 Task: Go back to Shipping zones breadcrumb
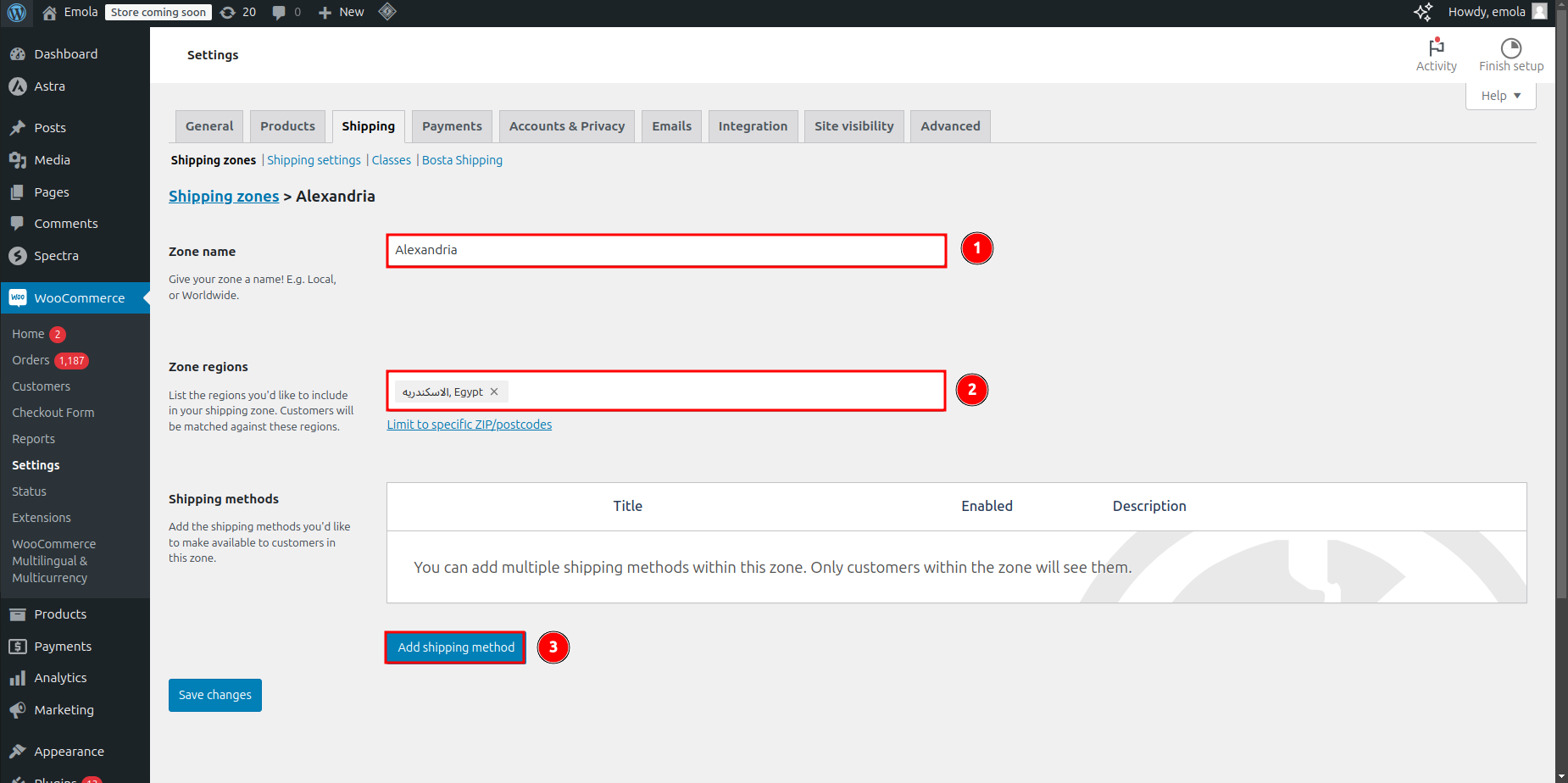pyautogui.click(x=224, y=196)
